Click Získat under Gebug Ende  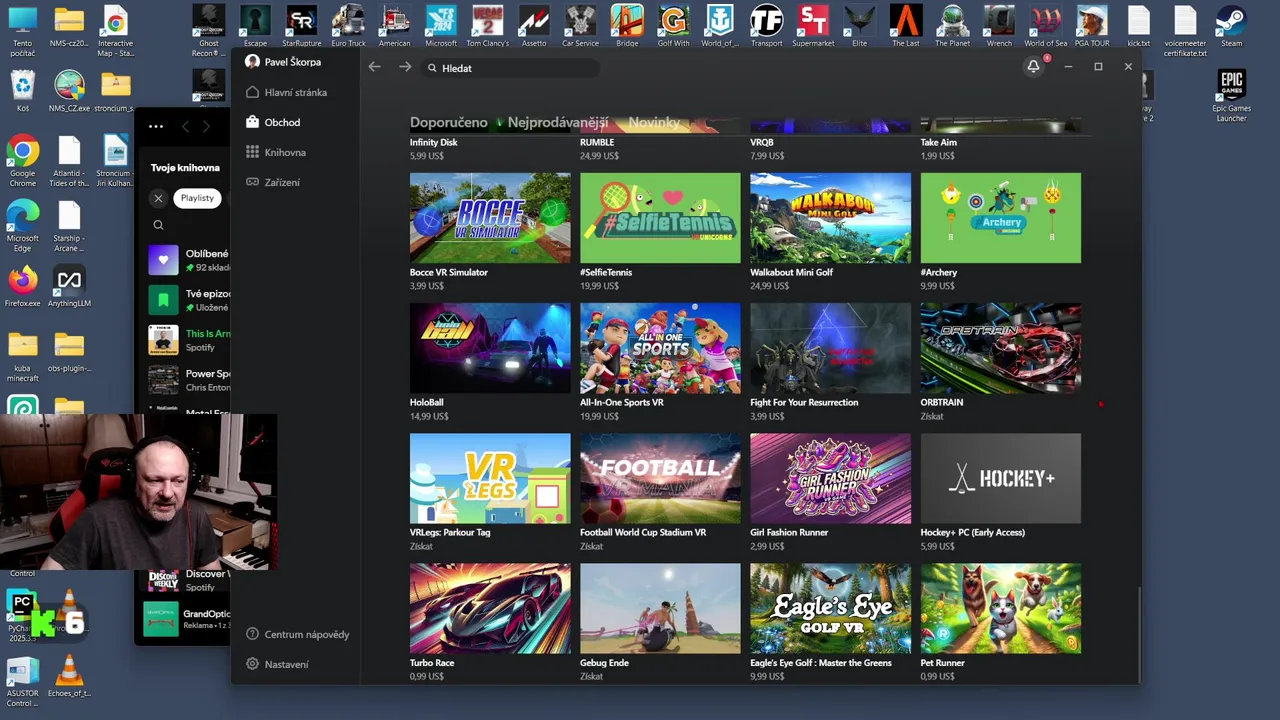pos(591,676)
